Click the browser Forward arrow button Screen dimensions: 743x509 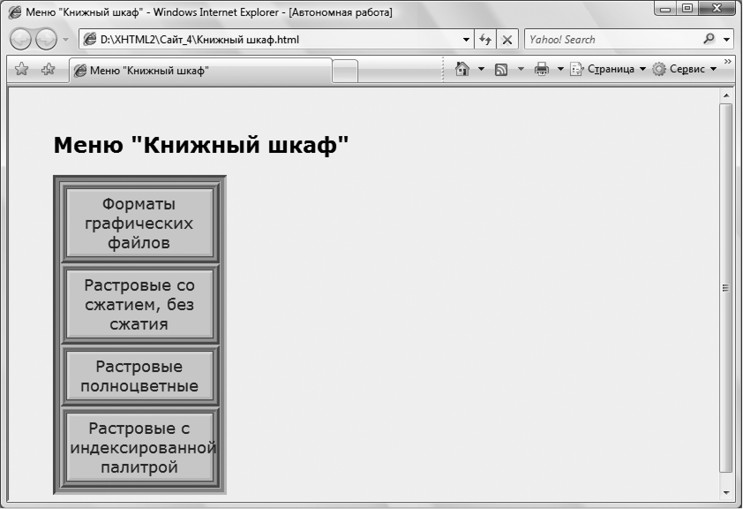point(46,40)
